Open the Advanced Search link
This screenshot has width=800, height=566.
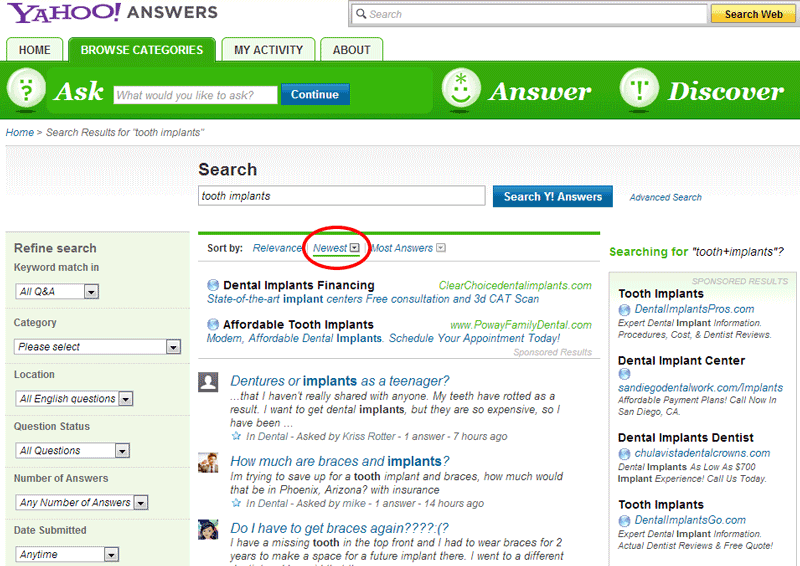point(665,198)
